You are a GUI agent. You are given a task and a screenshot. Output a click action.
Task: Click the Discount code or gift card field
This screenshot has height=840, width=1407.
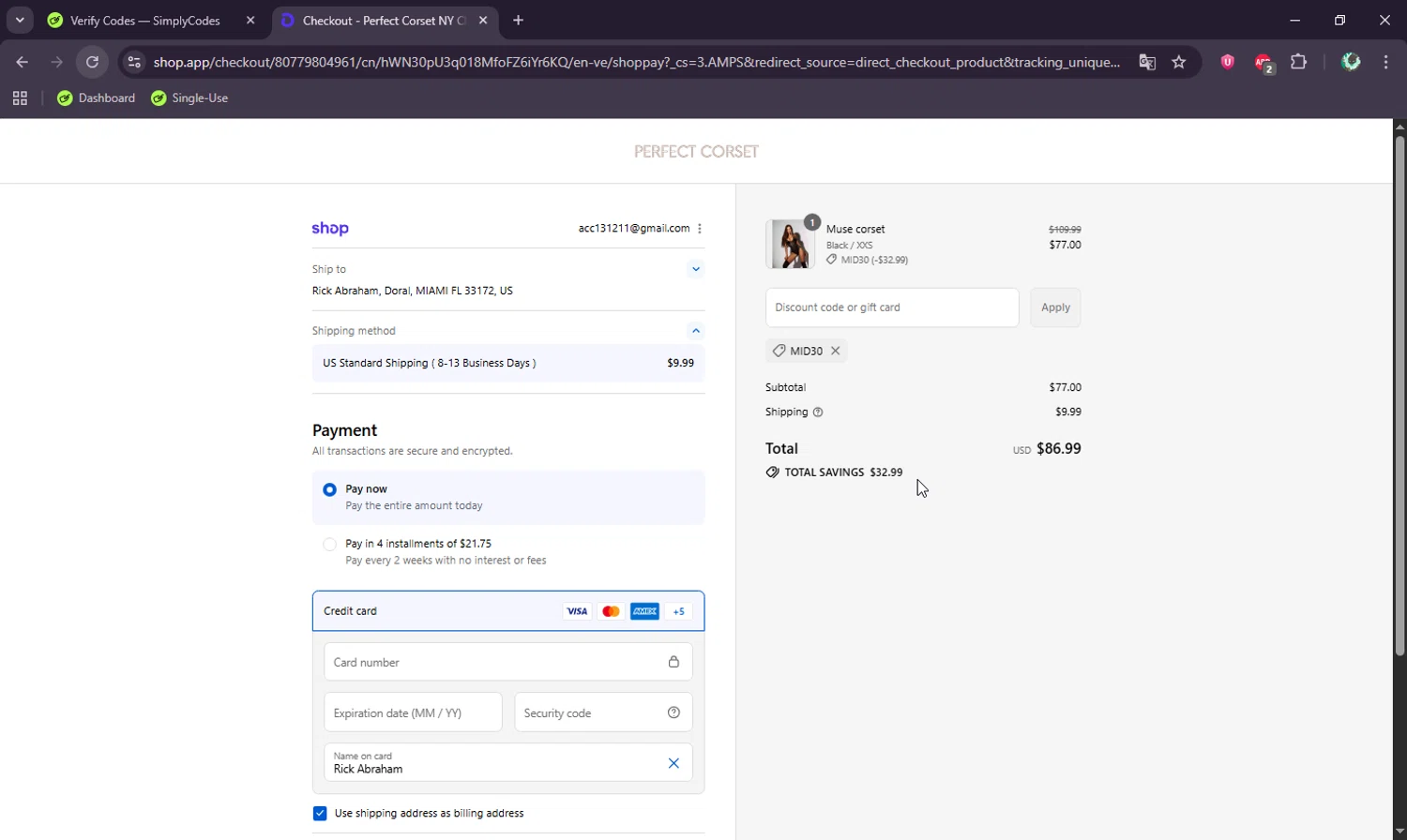(x=892, y=307)
